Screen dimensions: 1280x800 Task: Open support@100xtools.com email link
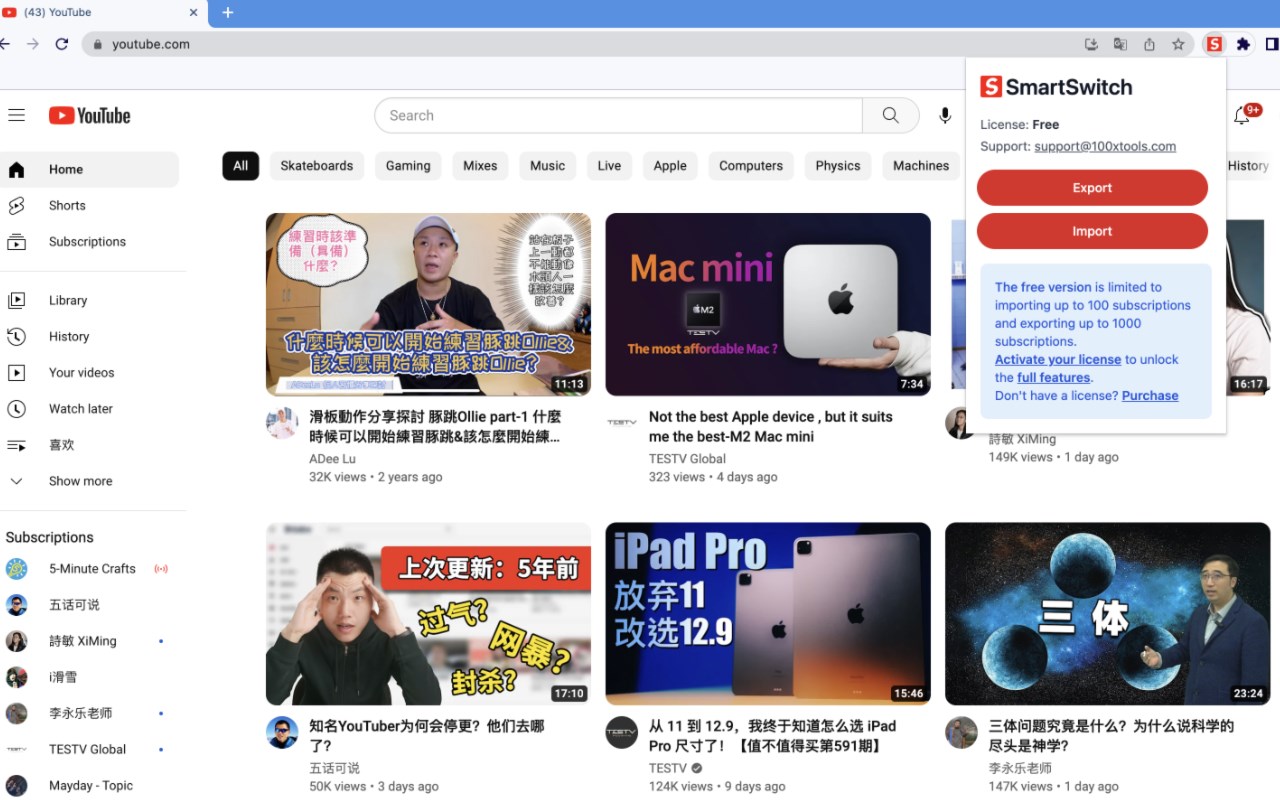tap(1105, 146)
